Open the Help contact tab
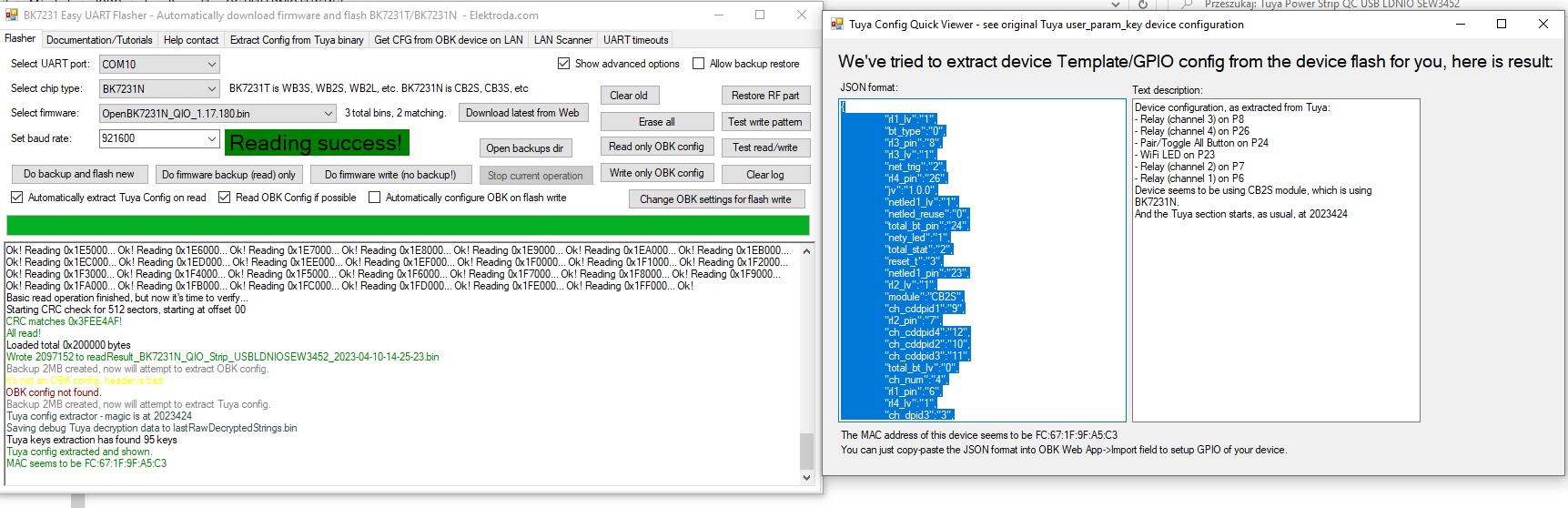Screen dimensions: 1568x508 (x=191, y=40)
